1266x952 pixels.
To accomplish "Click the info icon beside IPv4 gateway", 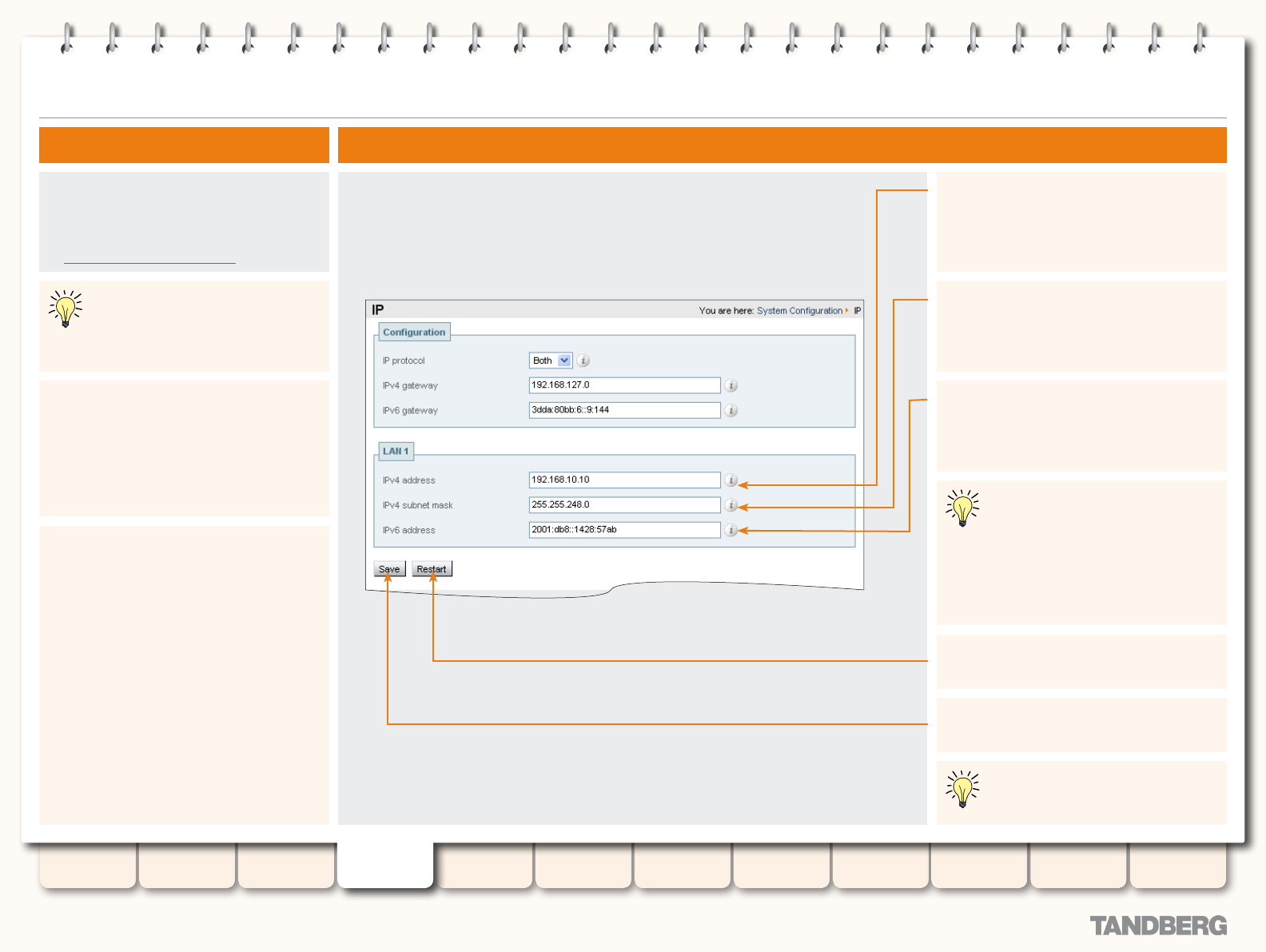I will pyautogui.click(x=731, y=385).
